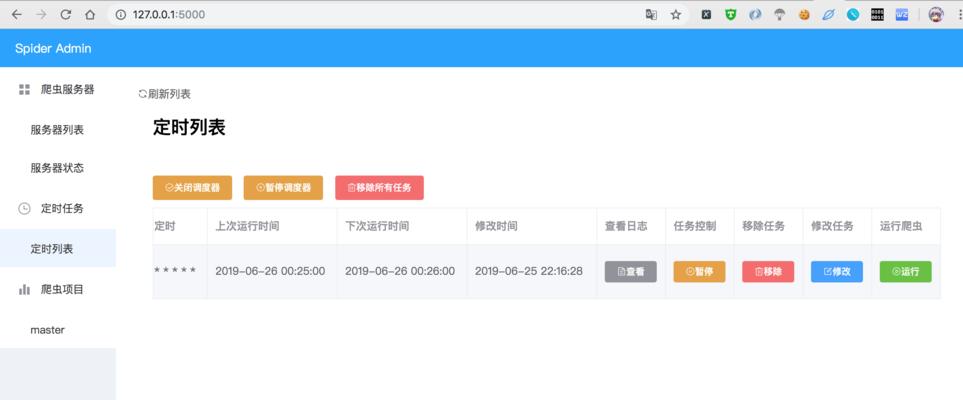963x400 pixels.
Task: Open the user profile avatar in the browser
Action: (936, 15)
